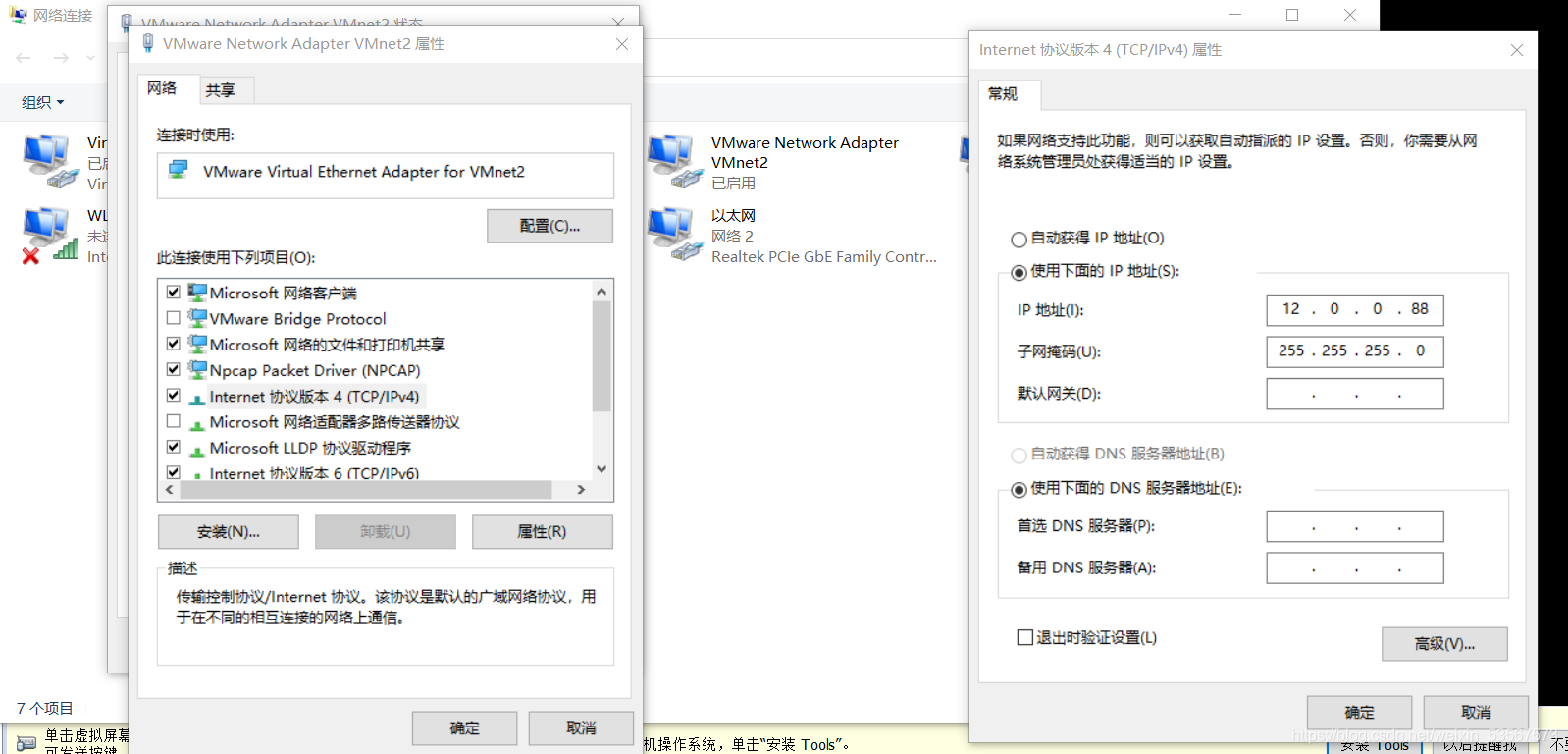Click the 安装(N)... button

click(229, 532)
